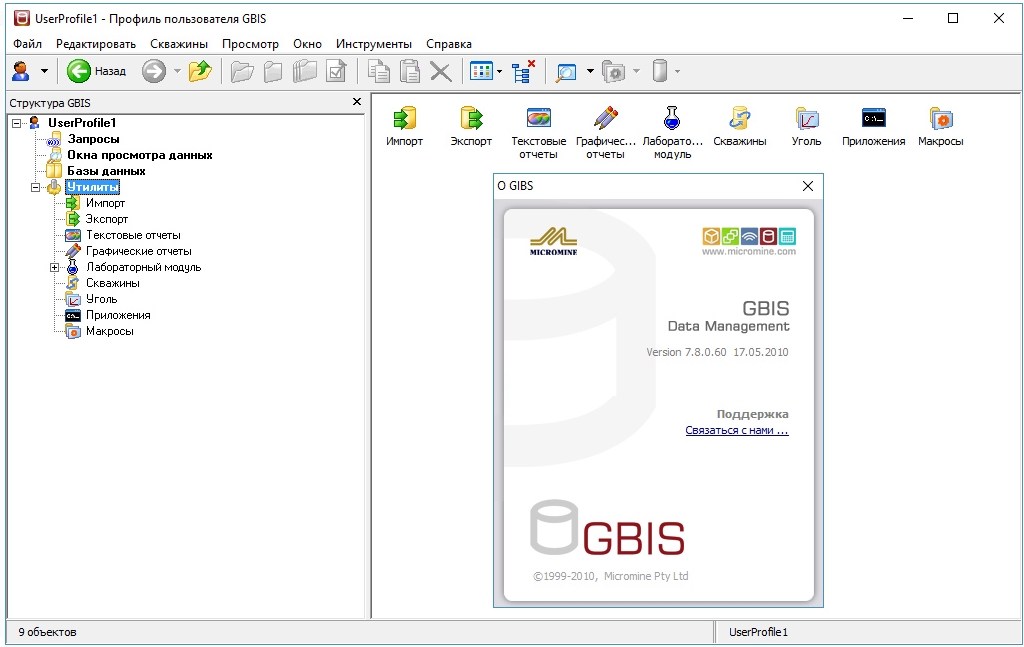
Task: Click the gear folder toolbar icon
Action: 614,71
